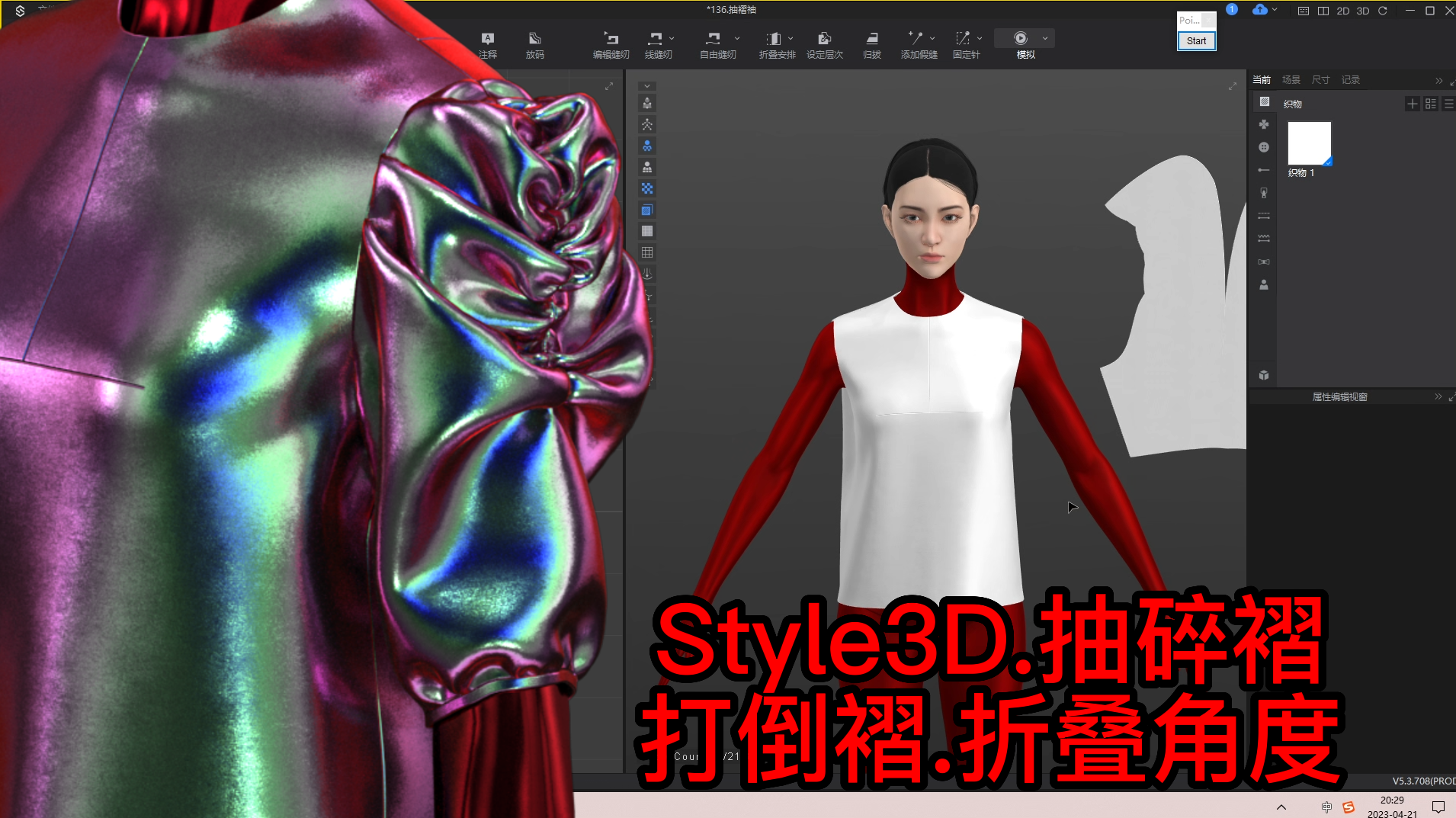The width and height of the screenshot is (1456, 818).
Task: Switch fabric list to thumbnail-detail view
Action: tap(1431, 104)
